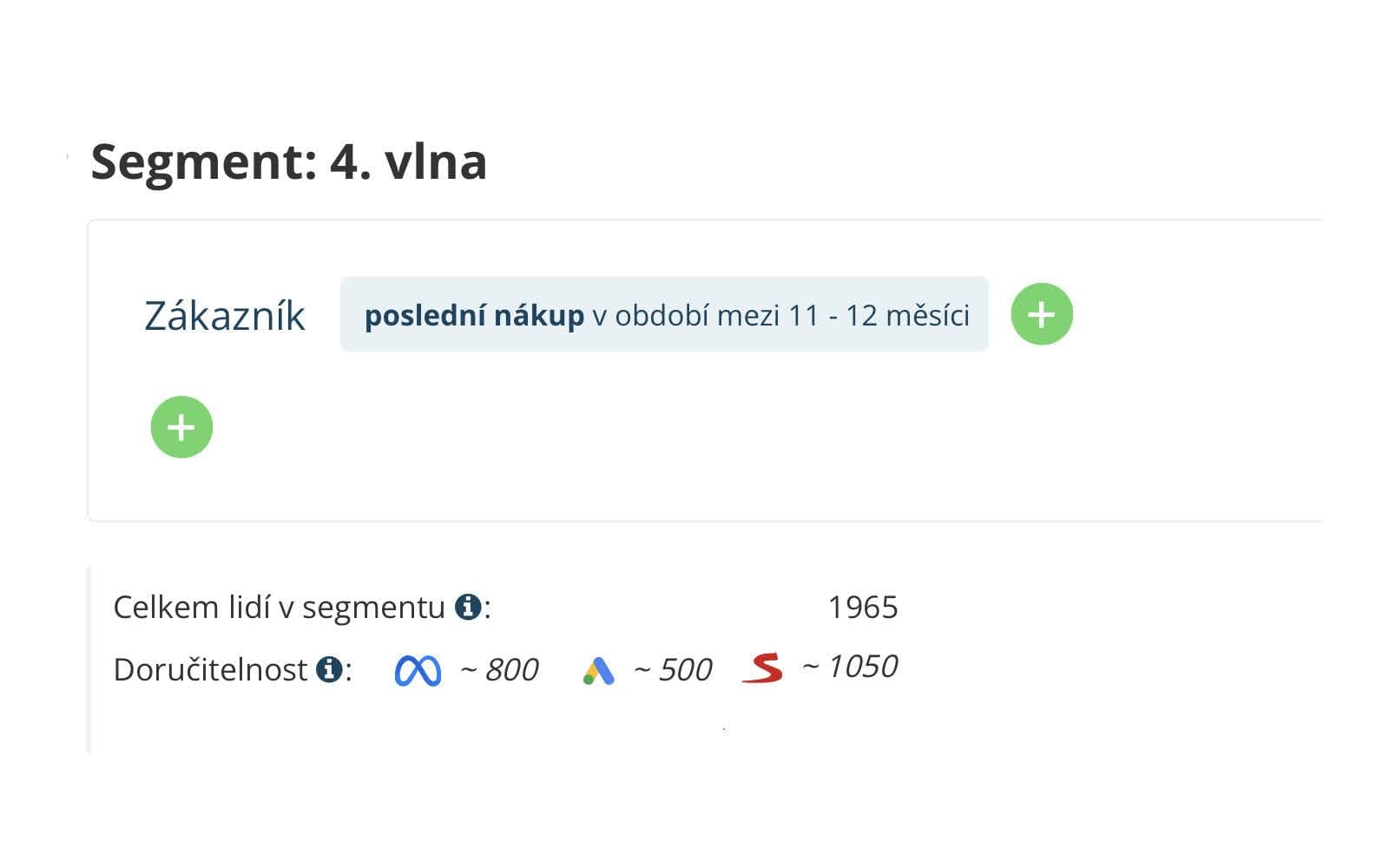Click the Google Ads icon

(x=599, y=671)
